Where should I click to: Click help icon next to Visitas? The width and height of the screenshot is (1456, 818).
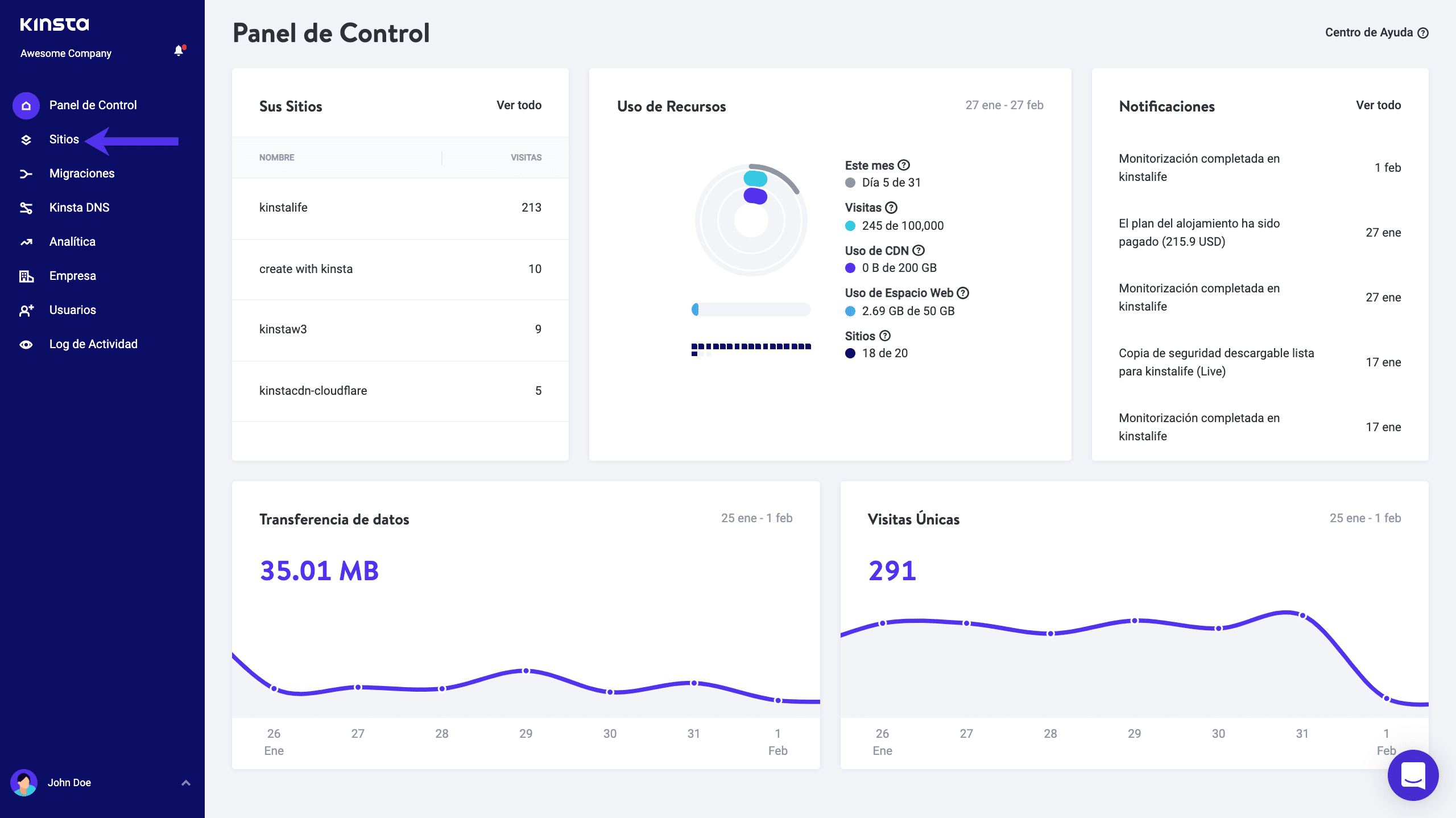[x=891, y=208]
